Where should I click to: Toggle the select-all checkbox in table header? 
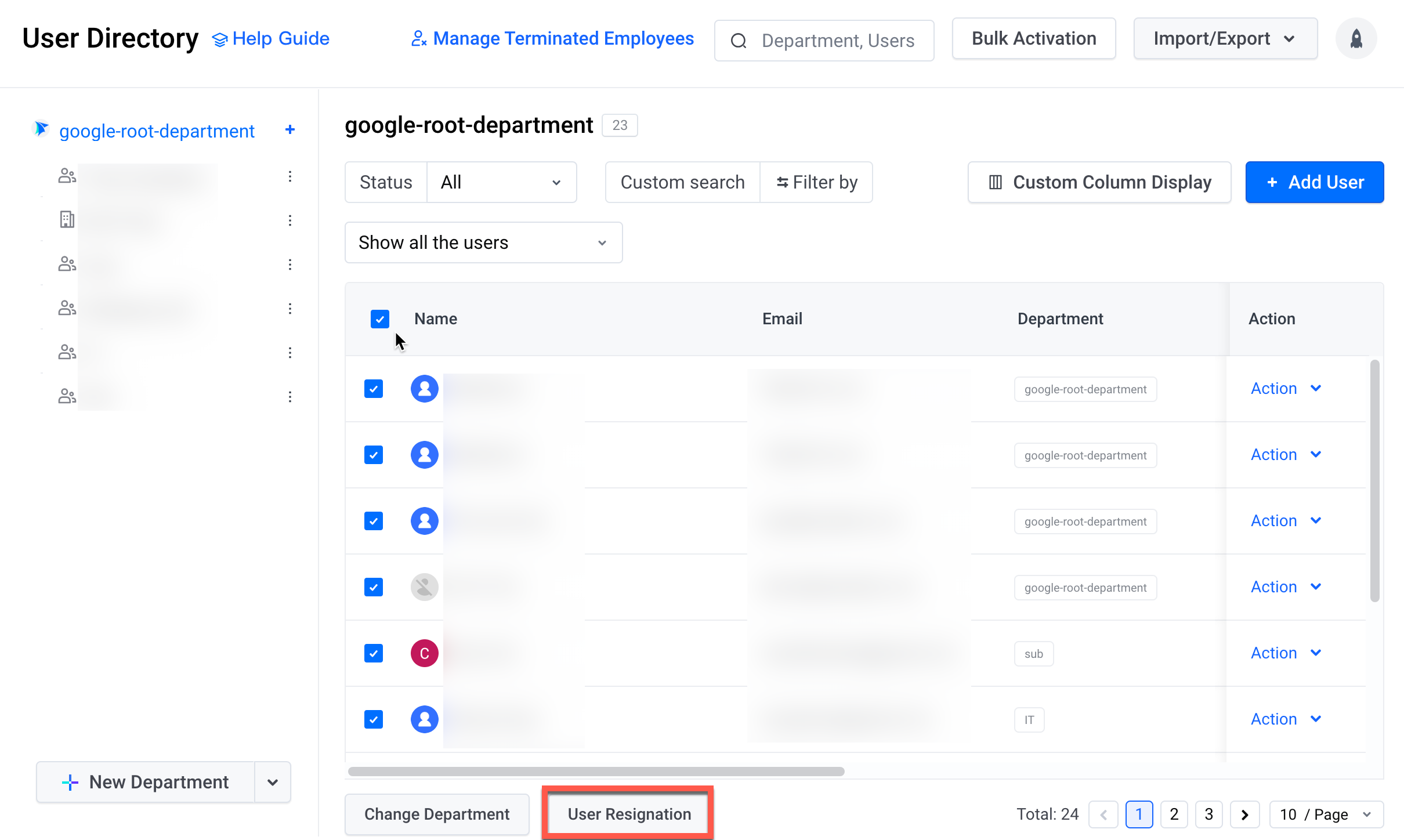point(380,319)
